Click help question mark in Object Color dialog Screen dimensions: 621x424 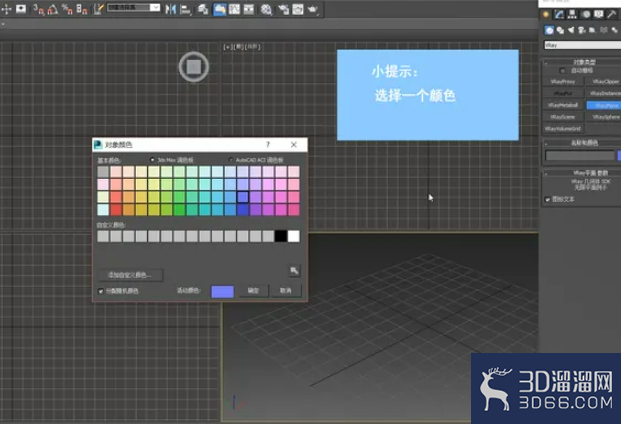point(268,145)
